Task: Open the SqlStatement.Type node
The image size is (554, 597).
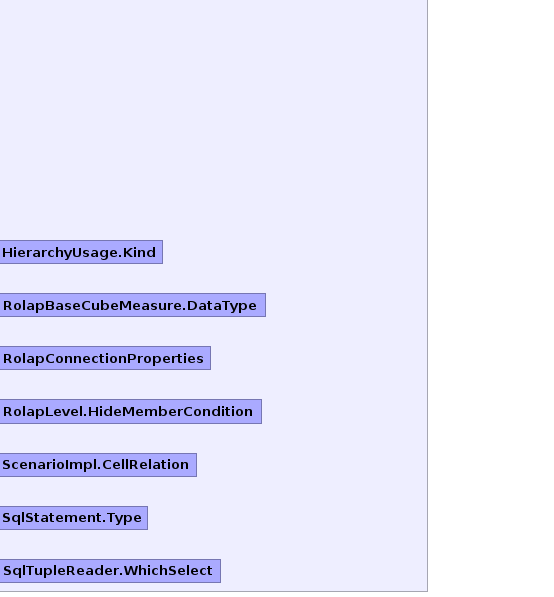Action: pyautogui.click(x=74, y=518)
